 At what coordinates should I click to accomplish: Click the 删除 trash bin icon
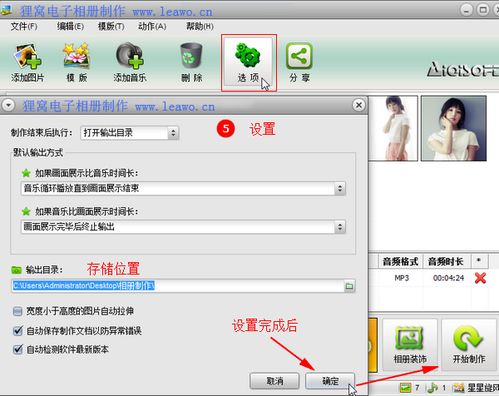(x=191, y=62)
